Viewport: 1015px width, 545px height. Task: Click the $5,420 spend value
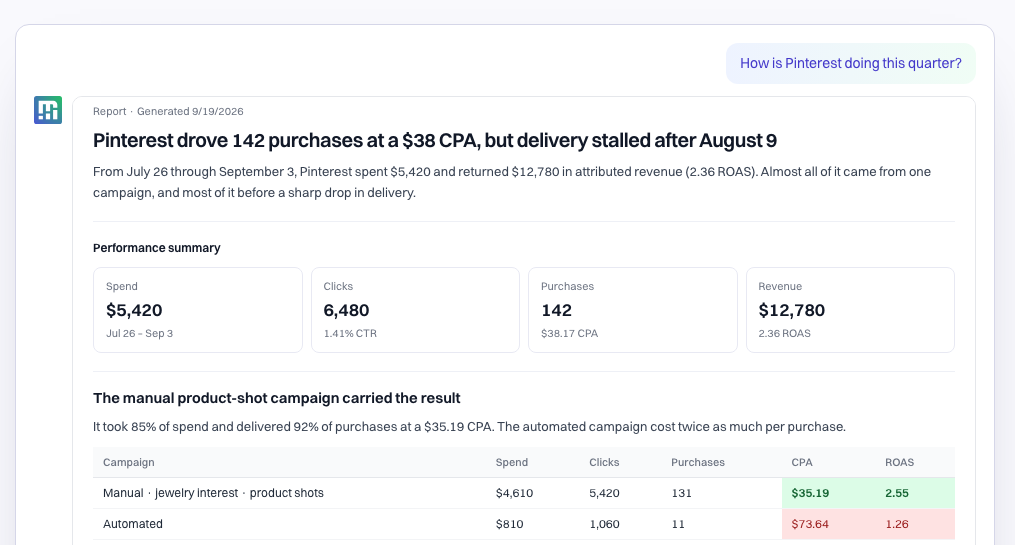[x=134, y=310]
